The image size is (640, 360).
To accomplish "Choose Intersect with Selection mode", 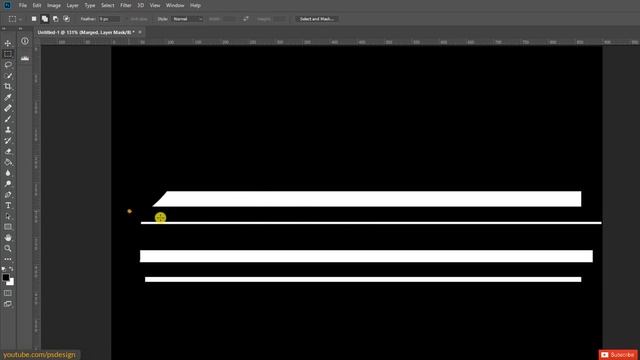I will pyautogui.click(x=66, y=19).
